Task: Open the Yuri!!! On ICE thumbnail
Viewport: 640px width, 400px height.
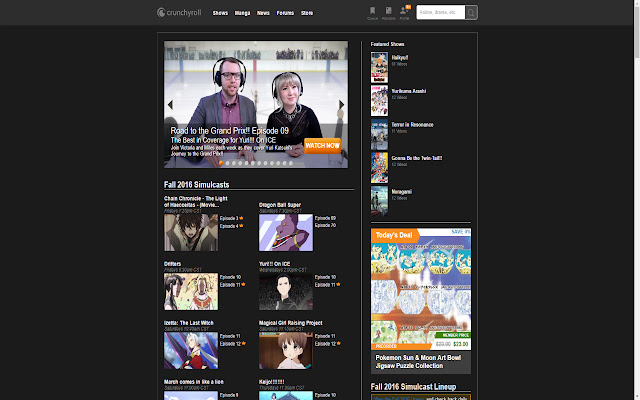Action: tap(285, 293)
